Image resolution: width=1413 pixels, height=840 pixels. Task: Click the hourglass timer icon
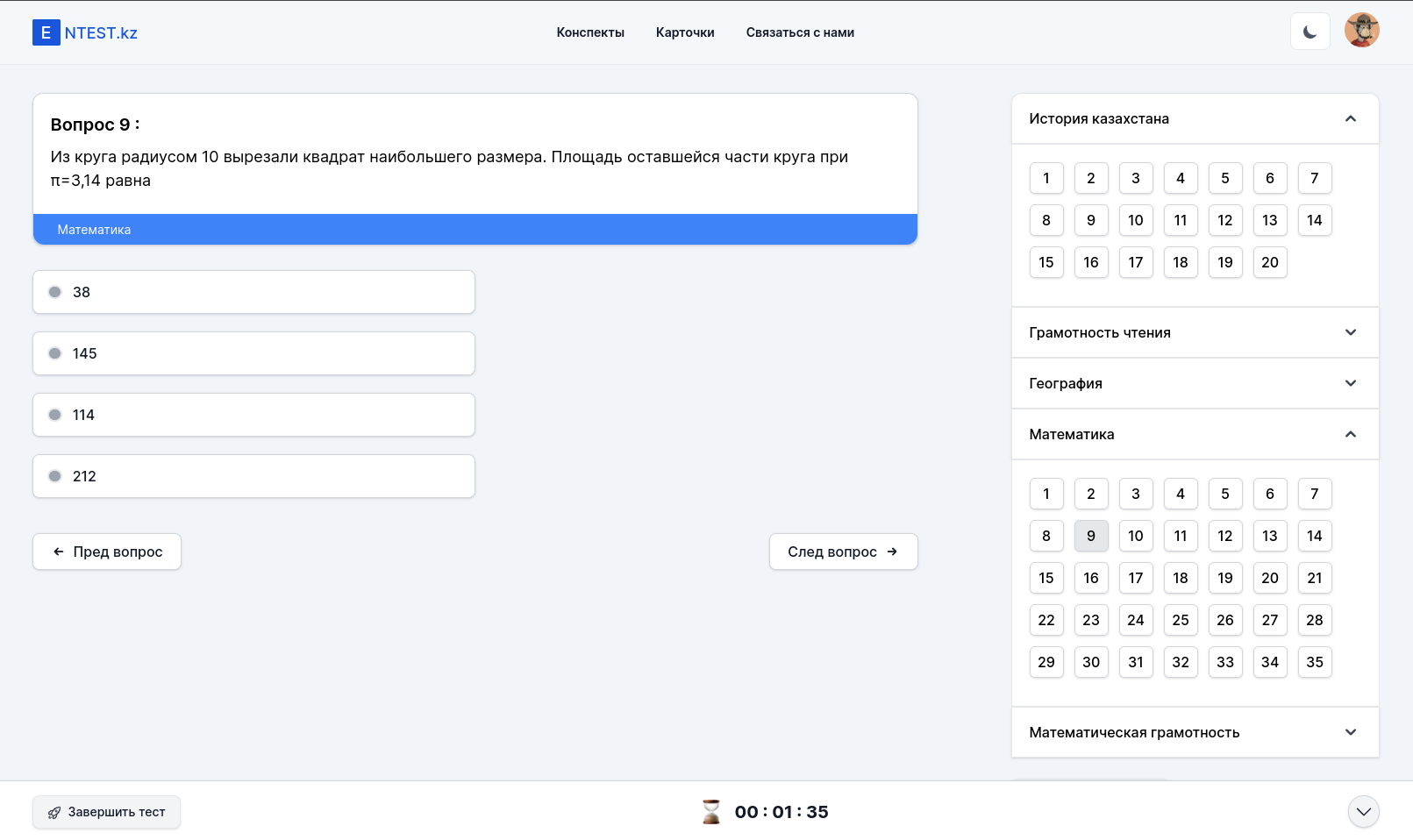click(711, 812)
